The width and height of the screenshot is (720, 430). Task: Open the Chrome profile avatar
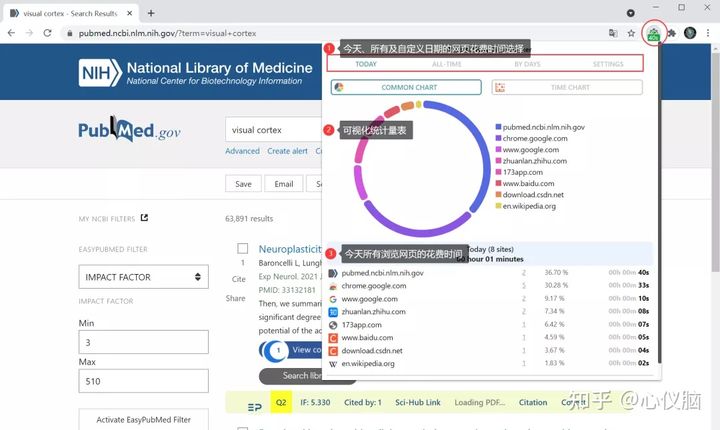690,33
